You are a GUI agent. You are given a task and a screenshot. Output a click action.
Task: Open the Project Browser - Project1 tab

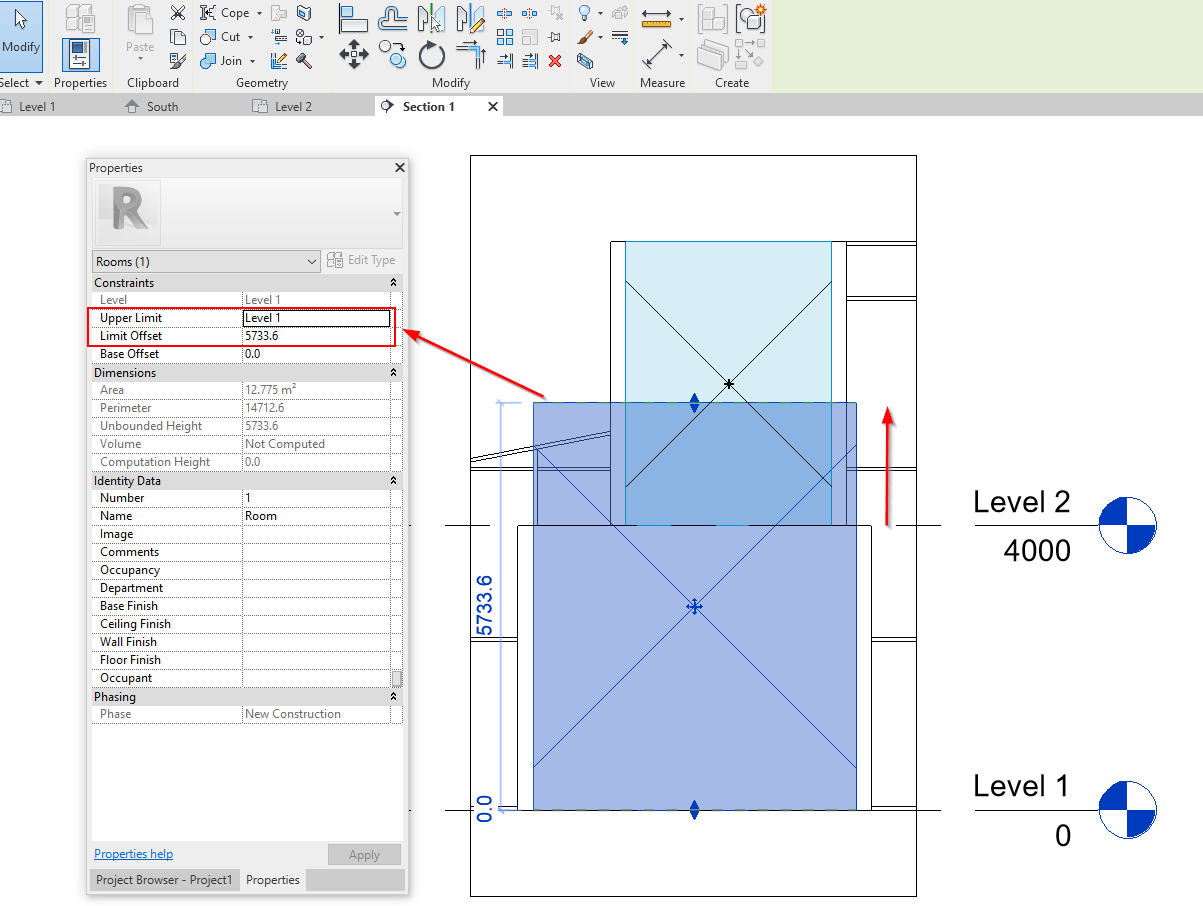pos(164,879)
